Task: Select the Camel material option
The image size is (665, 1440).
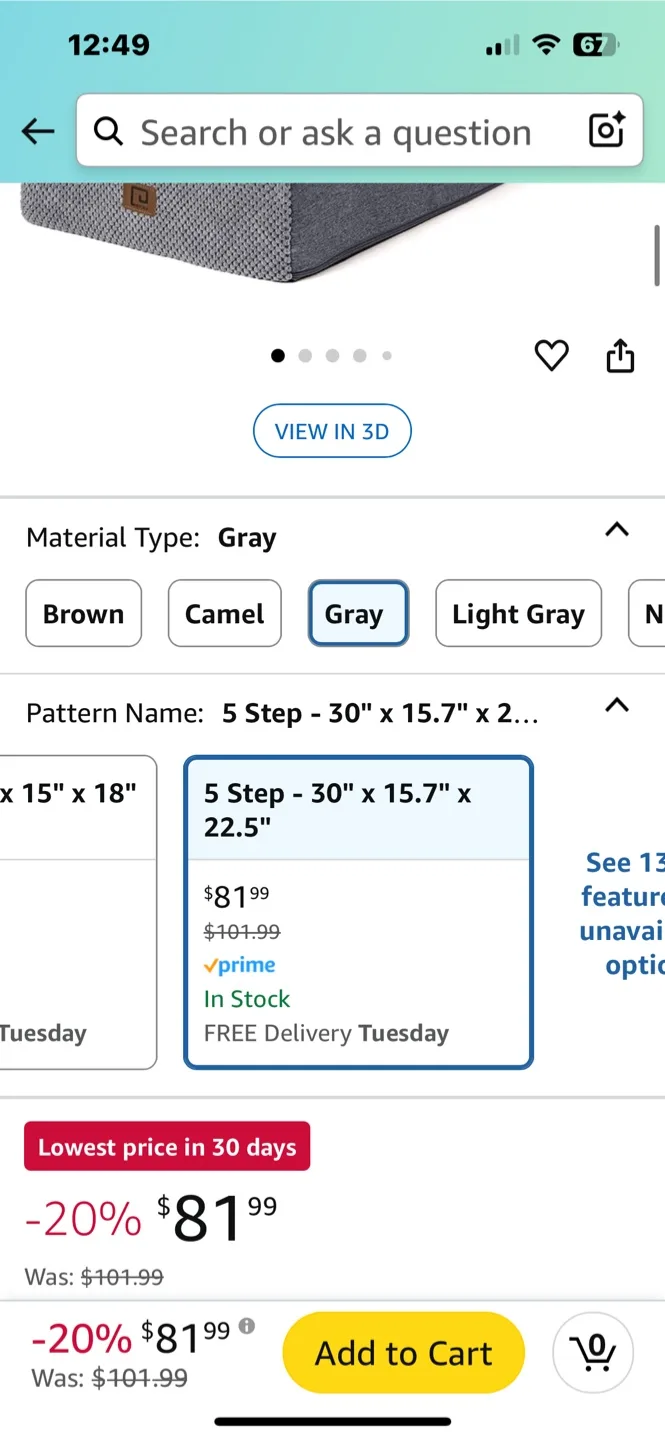Action: (224, 613)
